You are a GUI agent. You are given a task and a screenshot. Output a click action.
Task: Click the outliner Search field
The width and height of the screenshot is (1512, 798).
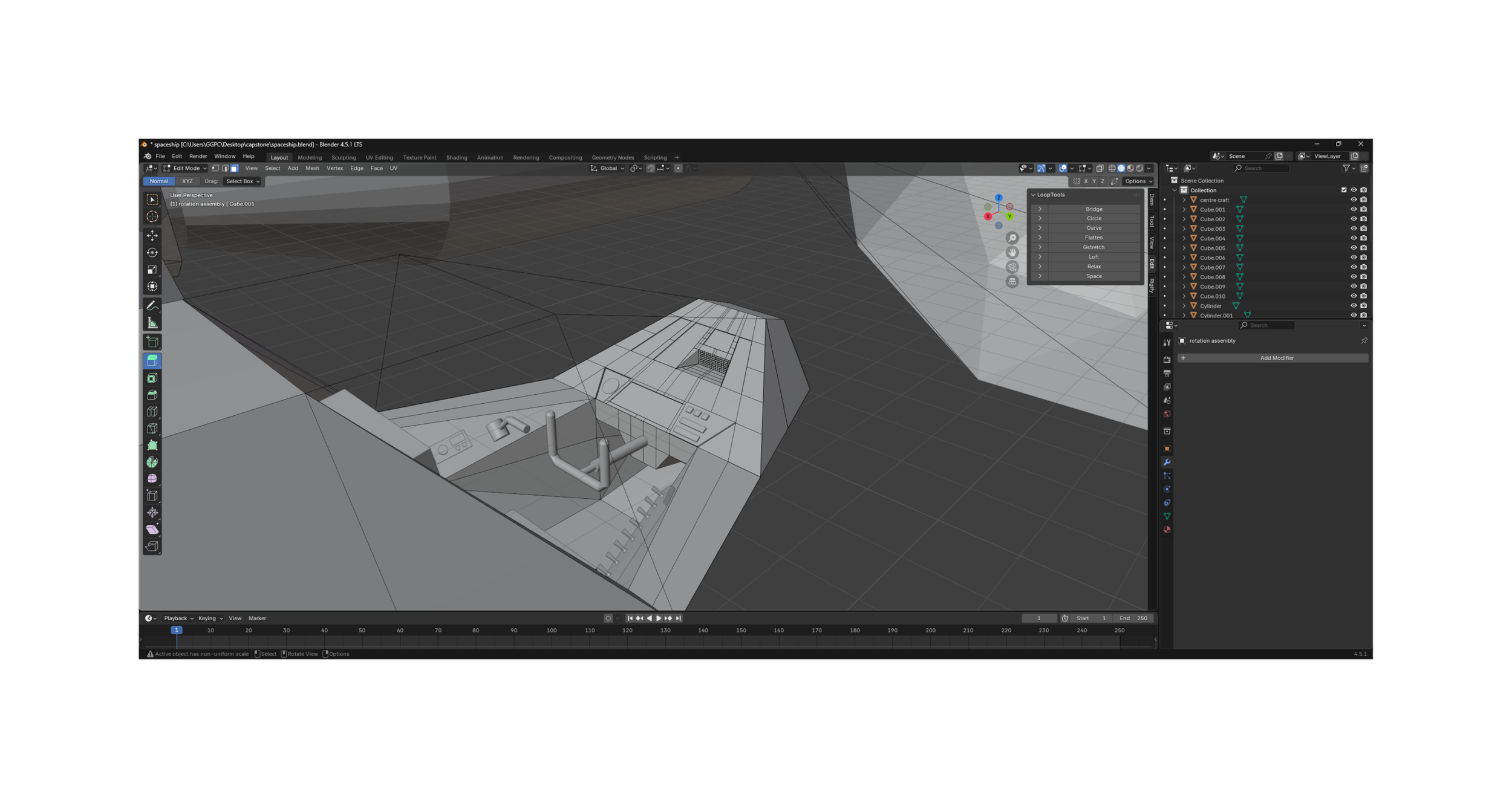(x=1261, y=167)
